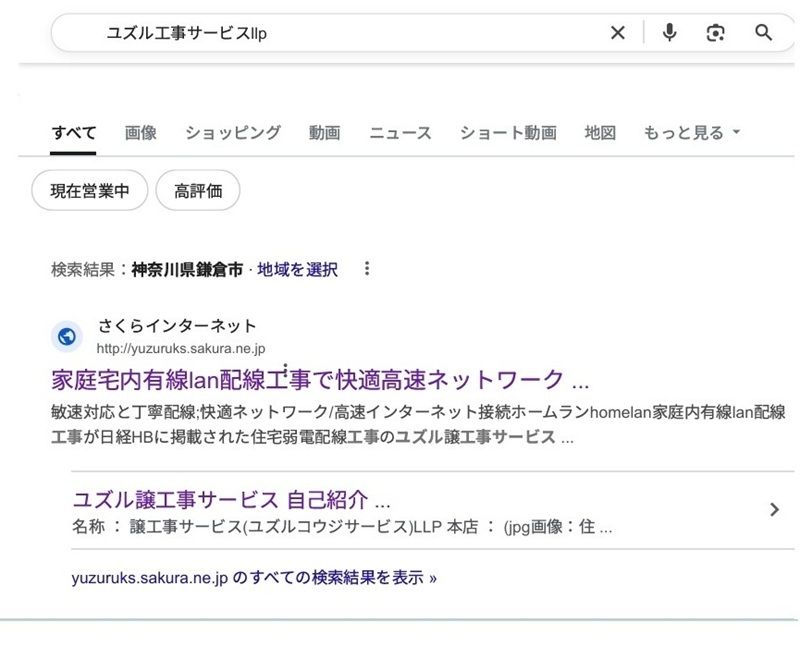Select the 地図 search category
This screenshot has width=800, height=647.
tap(598, 131)
